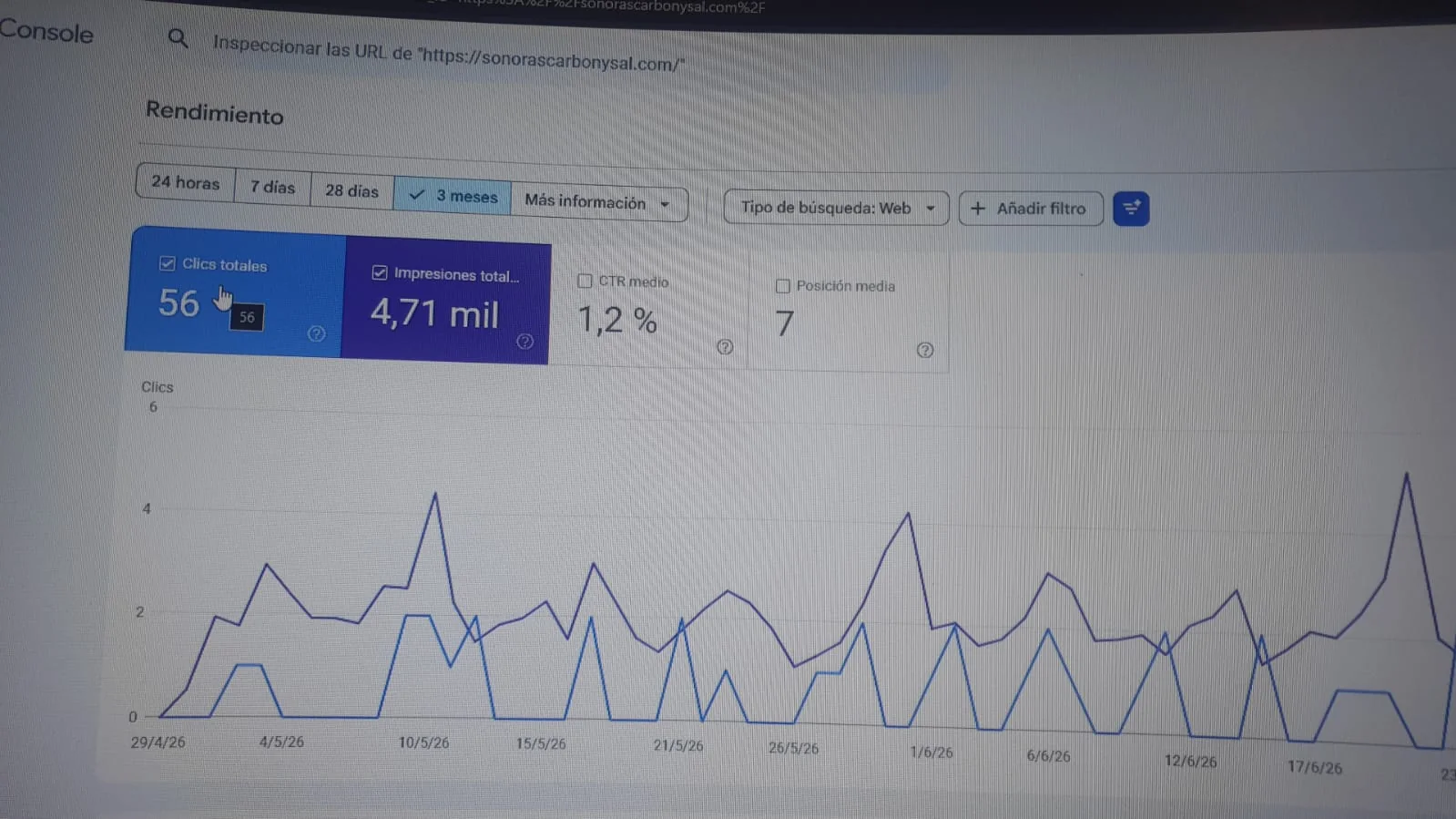This screenshot has width=1456, height=819.
Task: Open the blue filter reset icon button
Action: 1131,209
